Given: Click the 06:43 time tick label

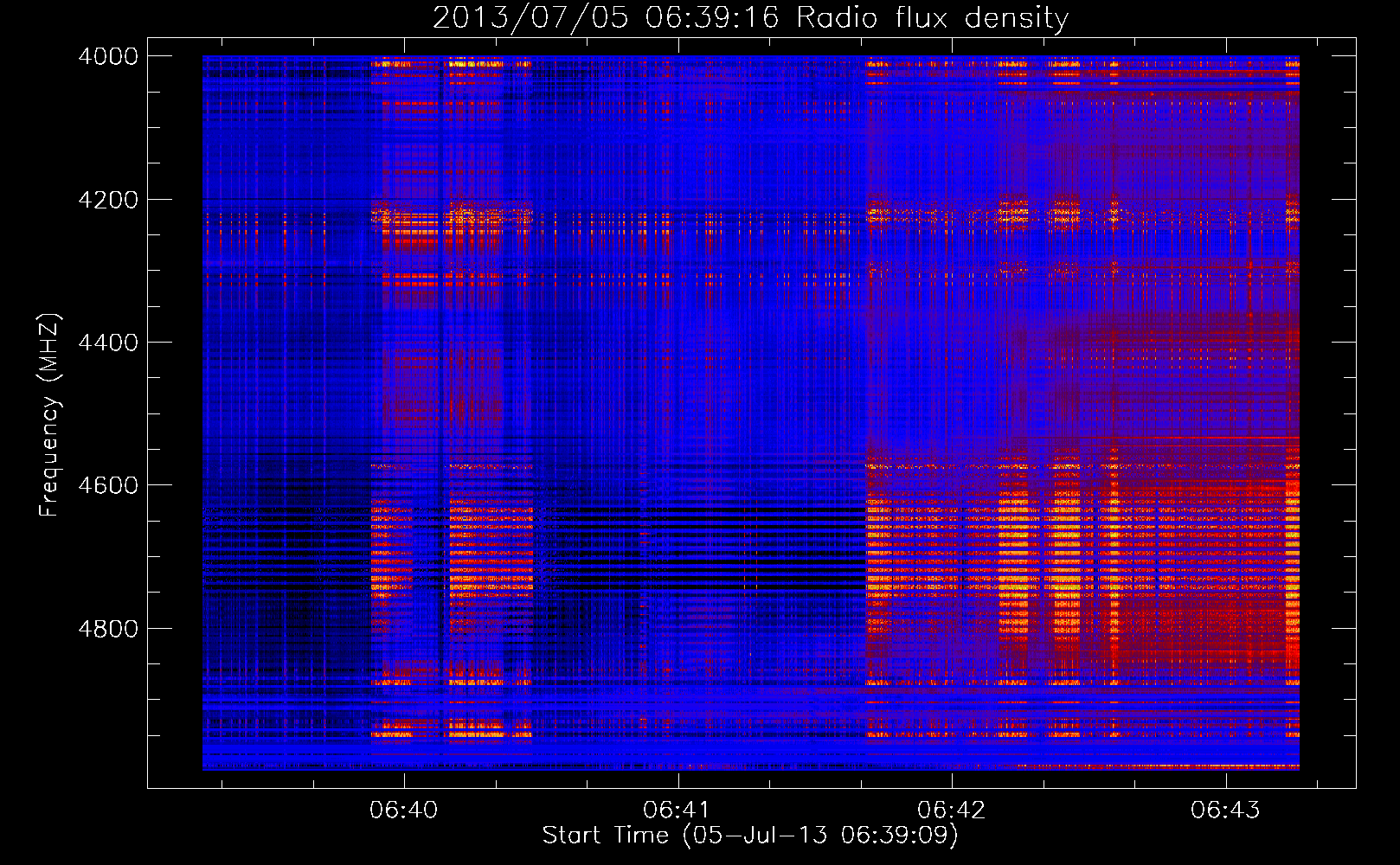Looking at the screenshot, I should click(x=1225, y=810).
